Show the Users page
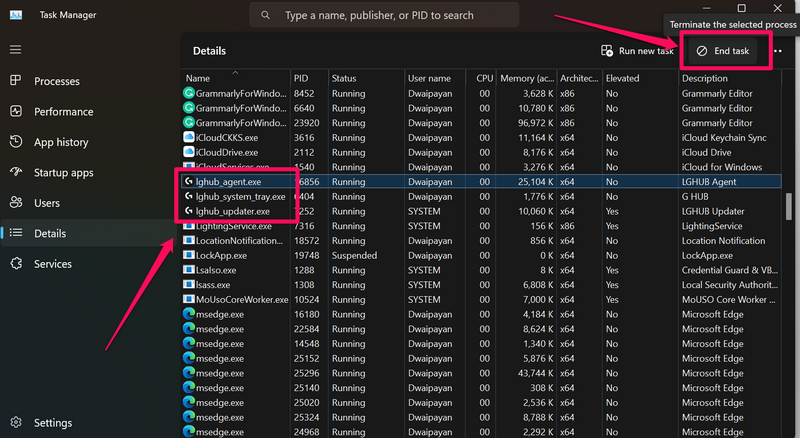This screenshot has width=800, height=438. [47, 203]
